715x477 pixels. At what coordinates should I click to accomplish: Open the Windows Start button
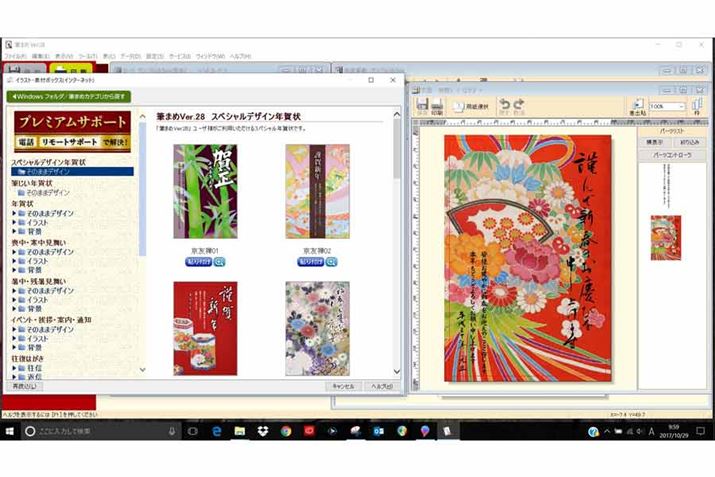point(10,431)
